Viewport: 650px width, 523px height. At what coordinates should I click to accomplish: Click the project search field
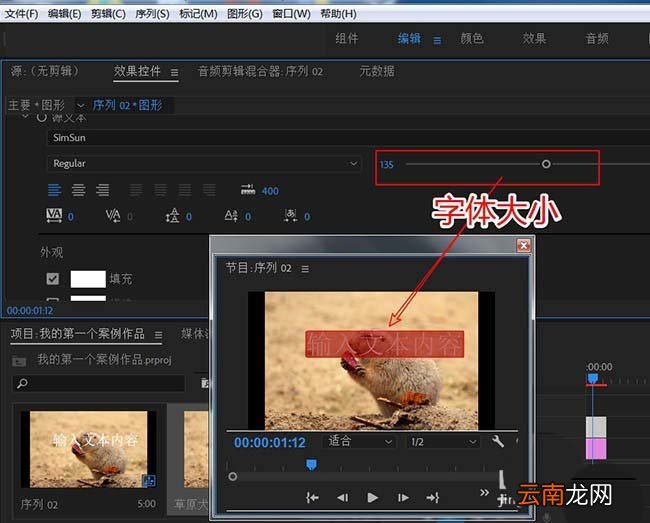click(99, 383)
